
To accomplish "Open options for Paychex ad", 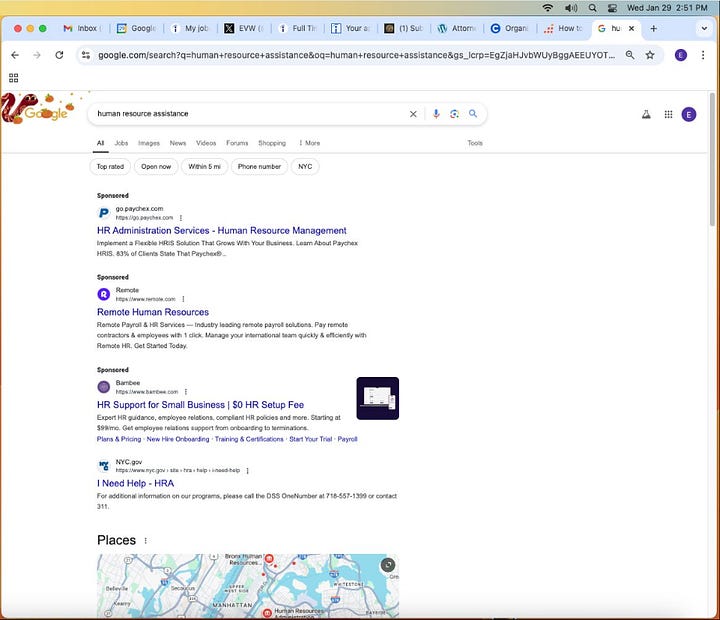I will [181, 218].
